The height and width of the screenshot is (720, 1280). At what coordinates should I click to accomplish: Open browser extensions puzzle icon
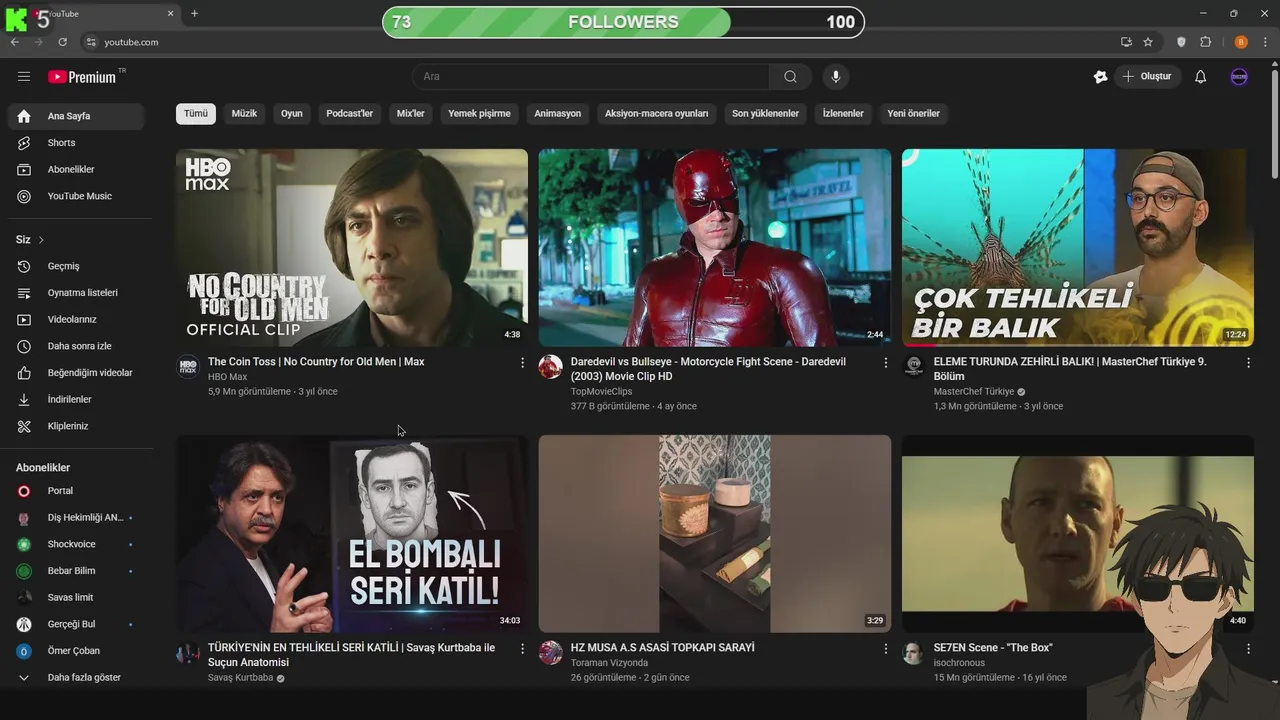(1205, 42)
